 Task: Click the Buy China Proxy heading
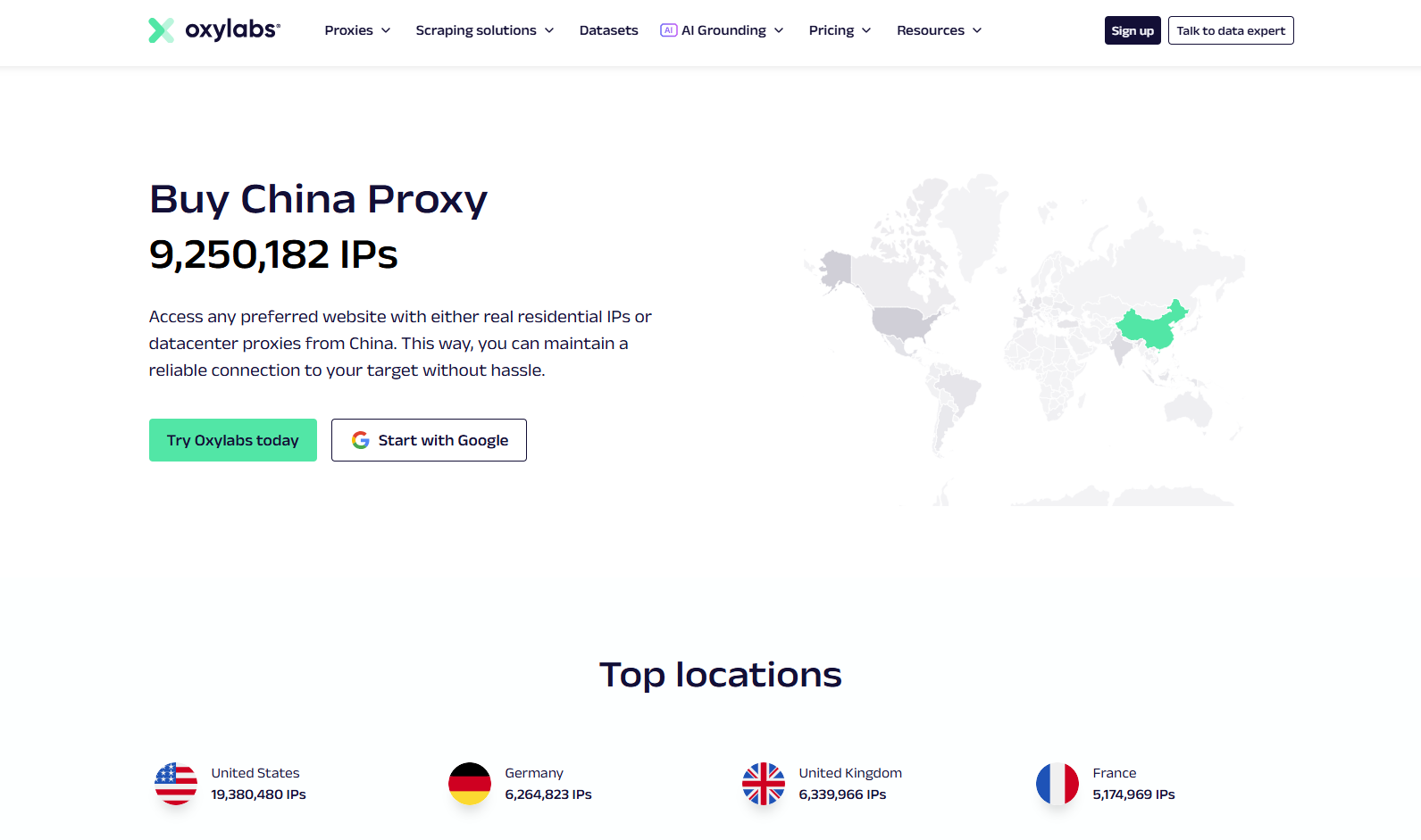coord(319,200)
